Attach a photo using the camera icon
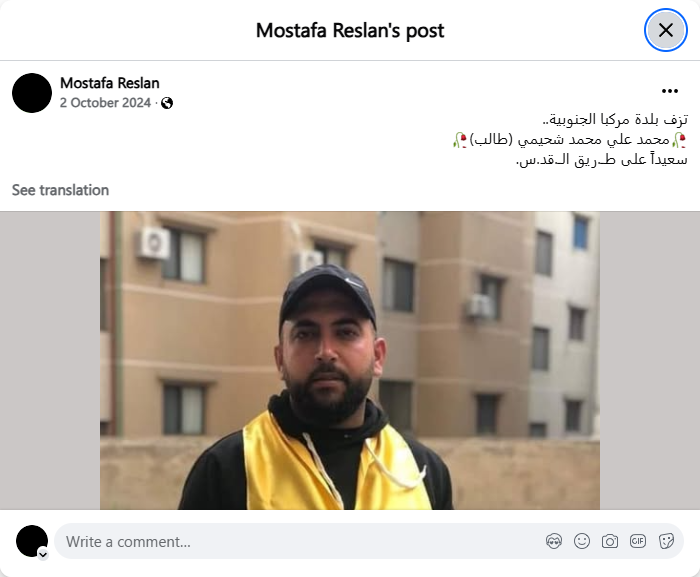This screenshot has height=577, width=700. click(610, 541)
